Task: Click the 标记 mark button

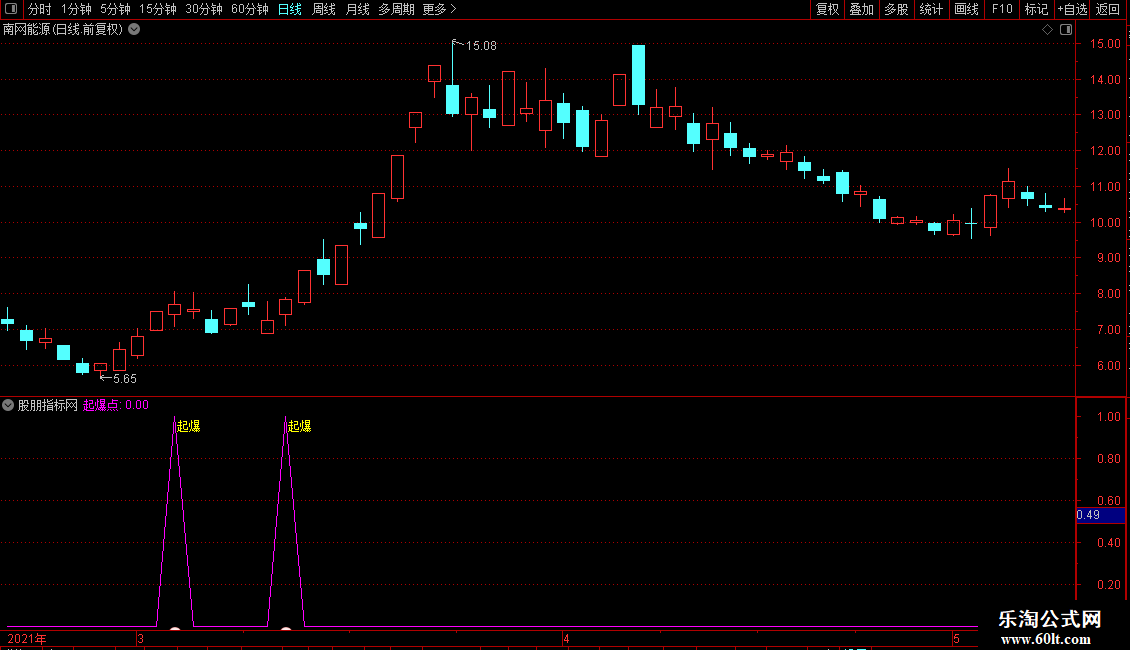Action: [x=1036, y=9]
